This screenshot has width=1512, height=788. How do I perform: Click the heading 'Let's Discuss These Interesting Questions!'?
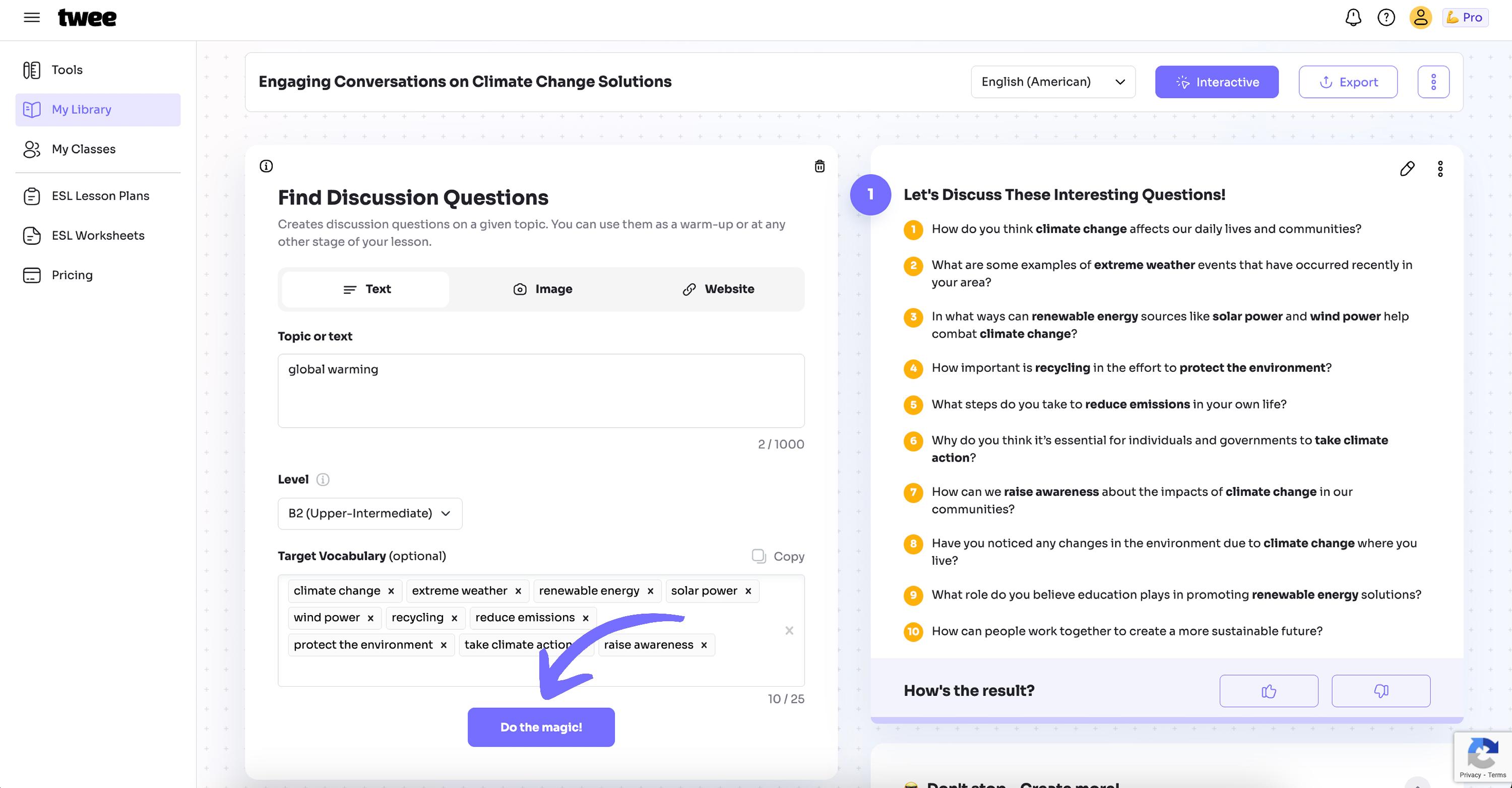click(x=1064, y=195)
